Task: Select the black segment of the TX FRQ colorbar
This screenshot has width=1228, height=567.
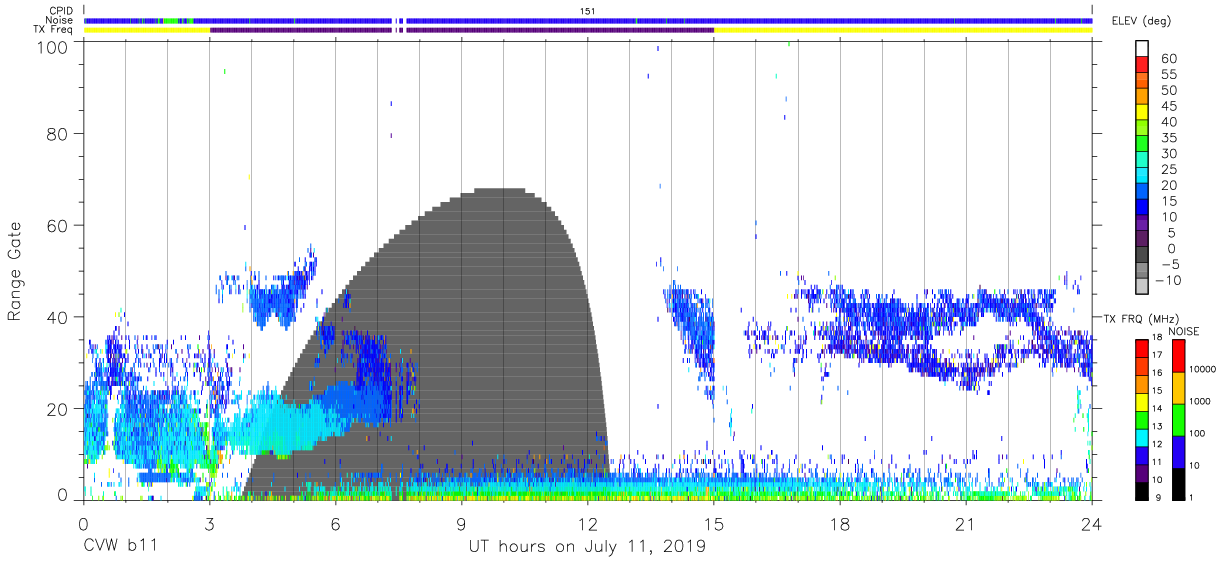Action: point(1141,491)
